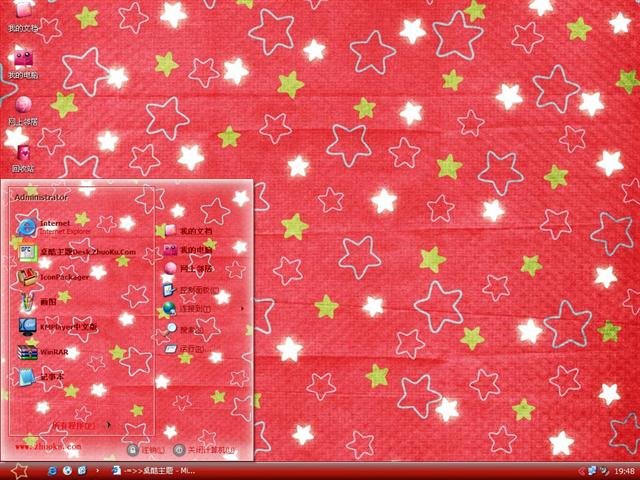
Task: Switch to the 桌酷主题 taskbar window button
Action: click(154, 471)
